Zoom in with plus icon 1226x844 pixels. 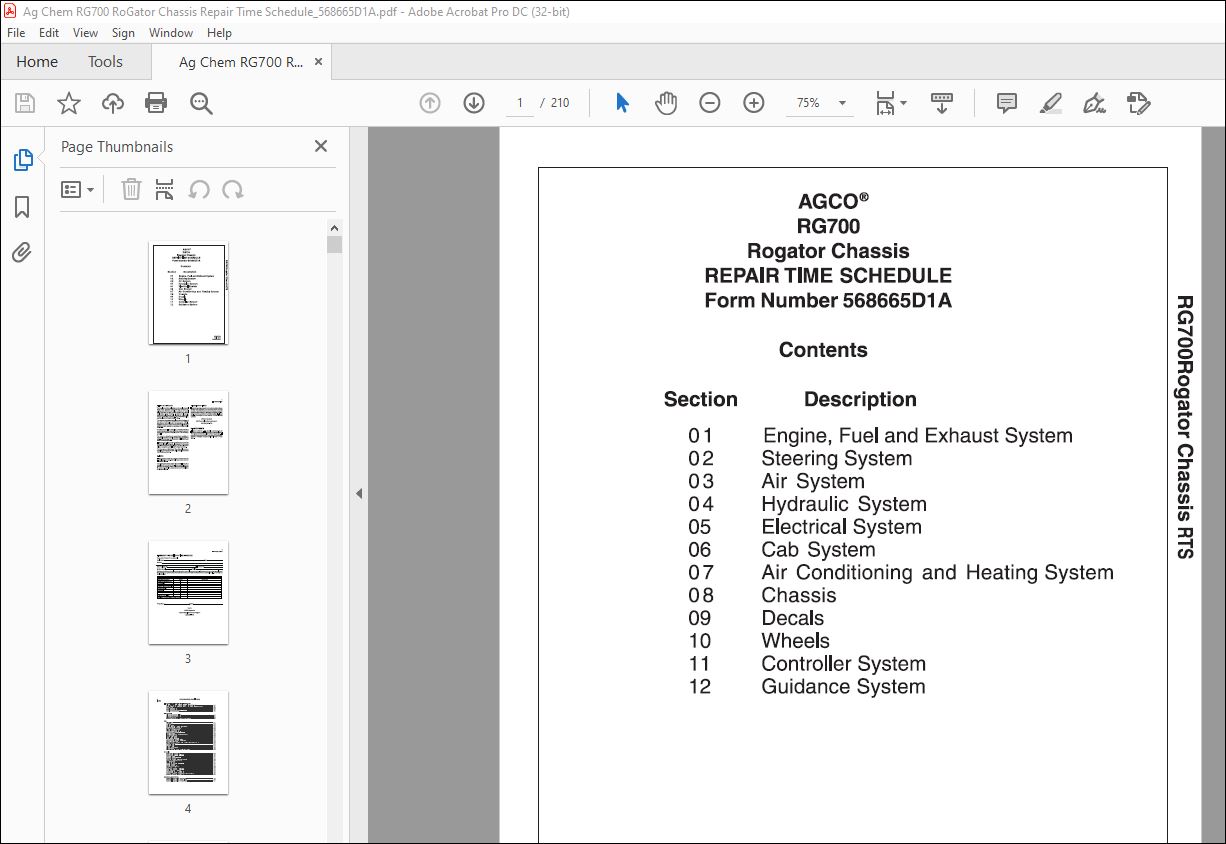pos(754,103)
